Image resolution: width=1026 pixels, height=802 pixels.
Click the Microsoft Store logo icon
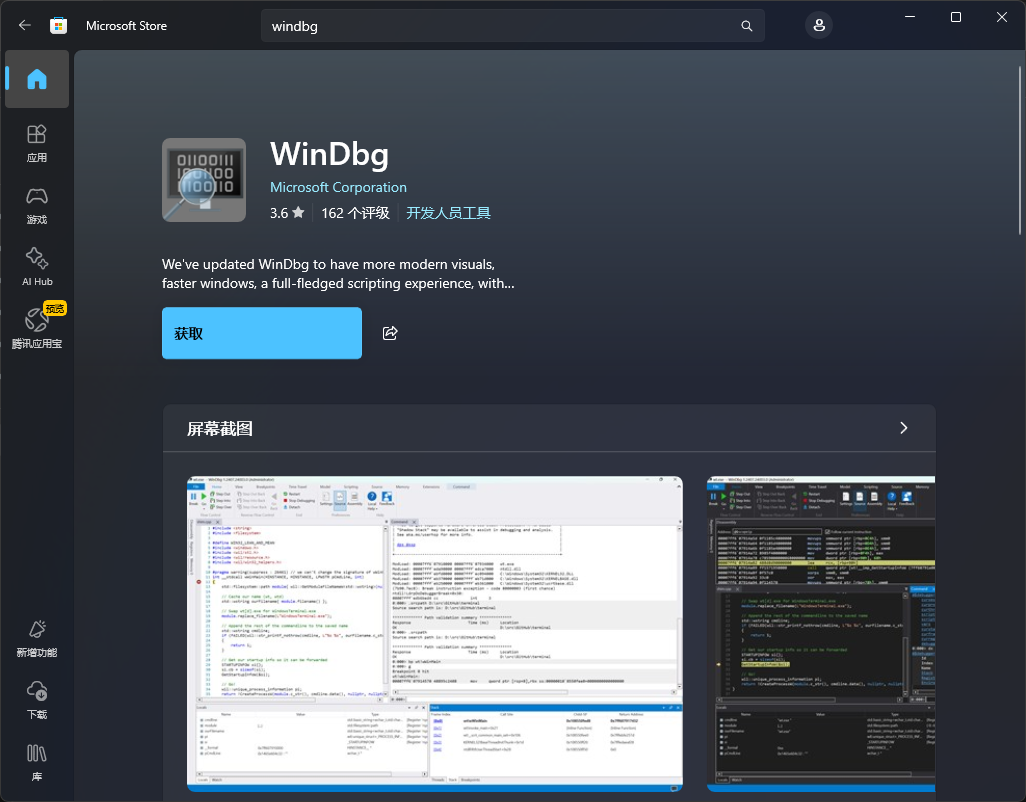pyautogui.click(x=58, y=26)
